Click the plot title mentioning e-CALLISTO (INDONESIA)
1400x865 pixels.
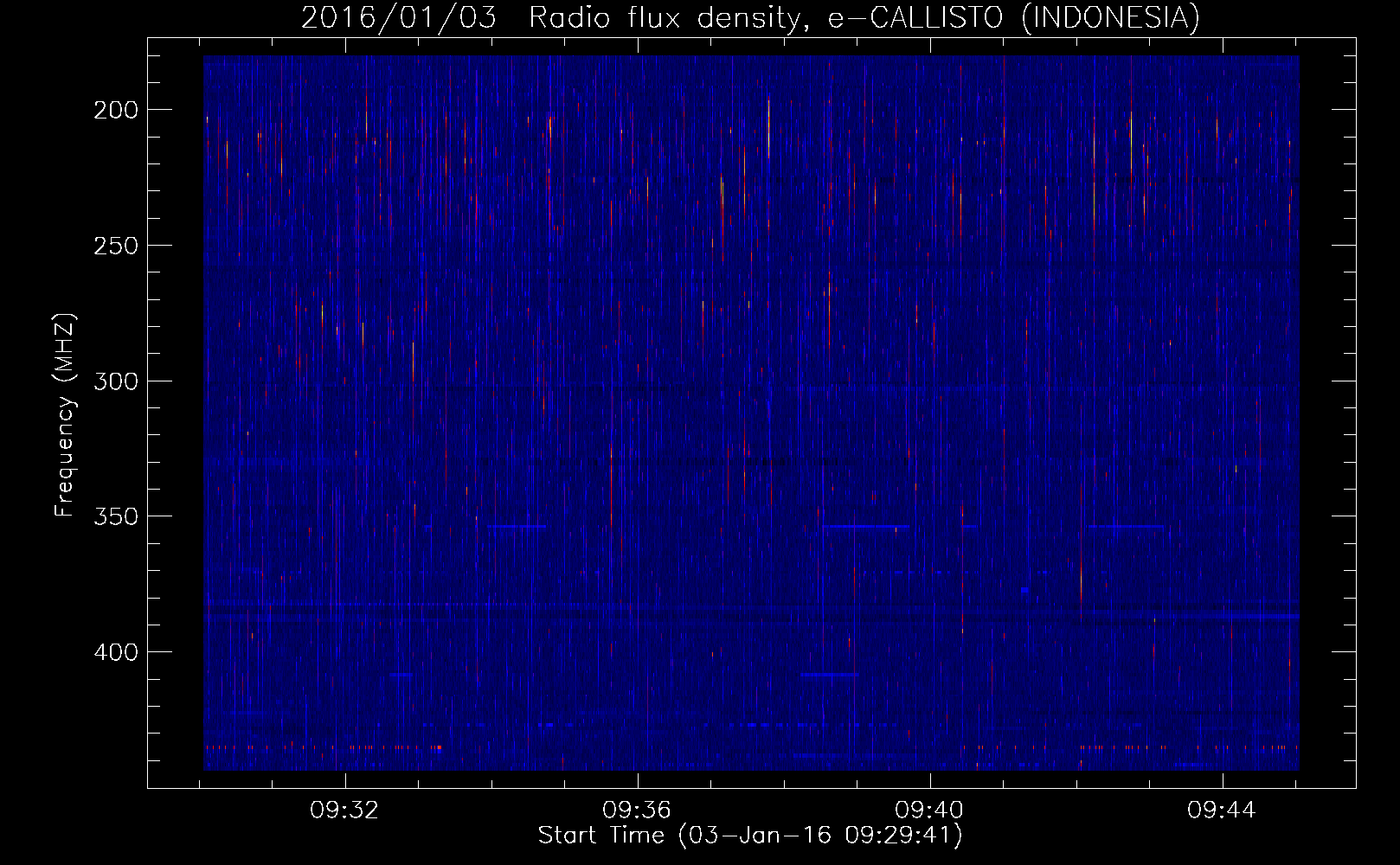click(750, 17)
